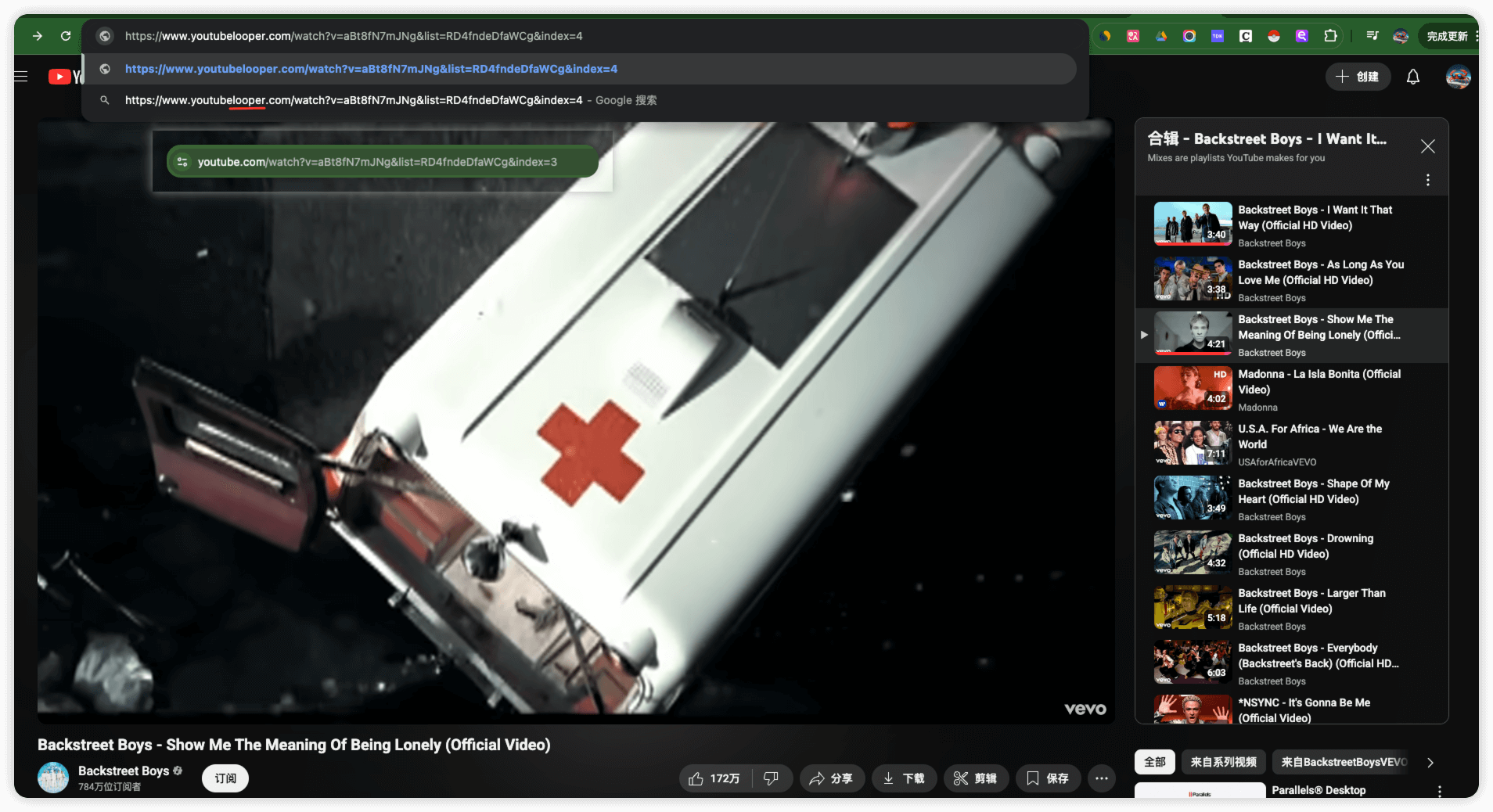Save the video with 保存
Viewport: 1493px width, 812px height.
click(x=1048, y=778)
